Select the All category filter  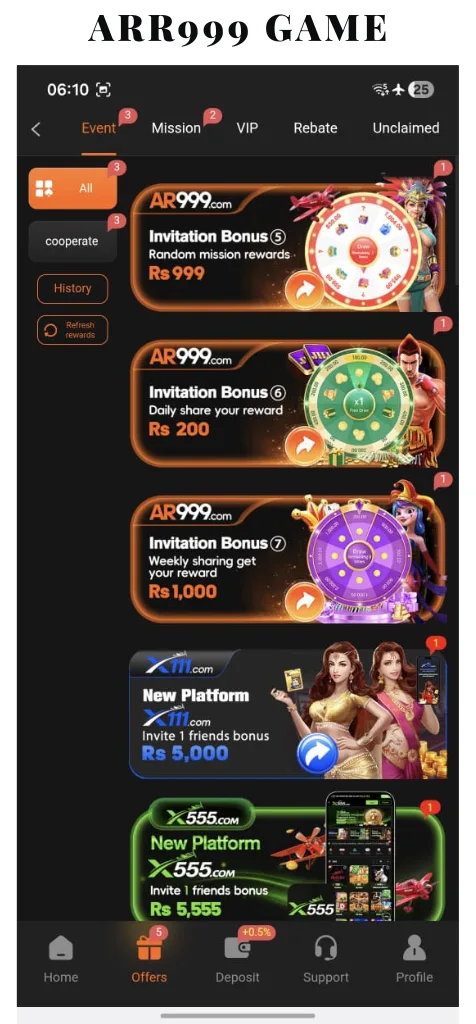[x=72, y=188]
